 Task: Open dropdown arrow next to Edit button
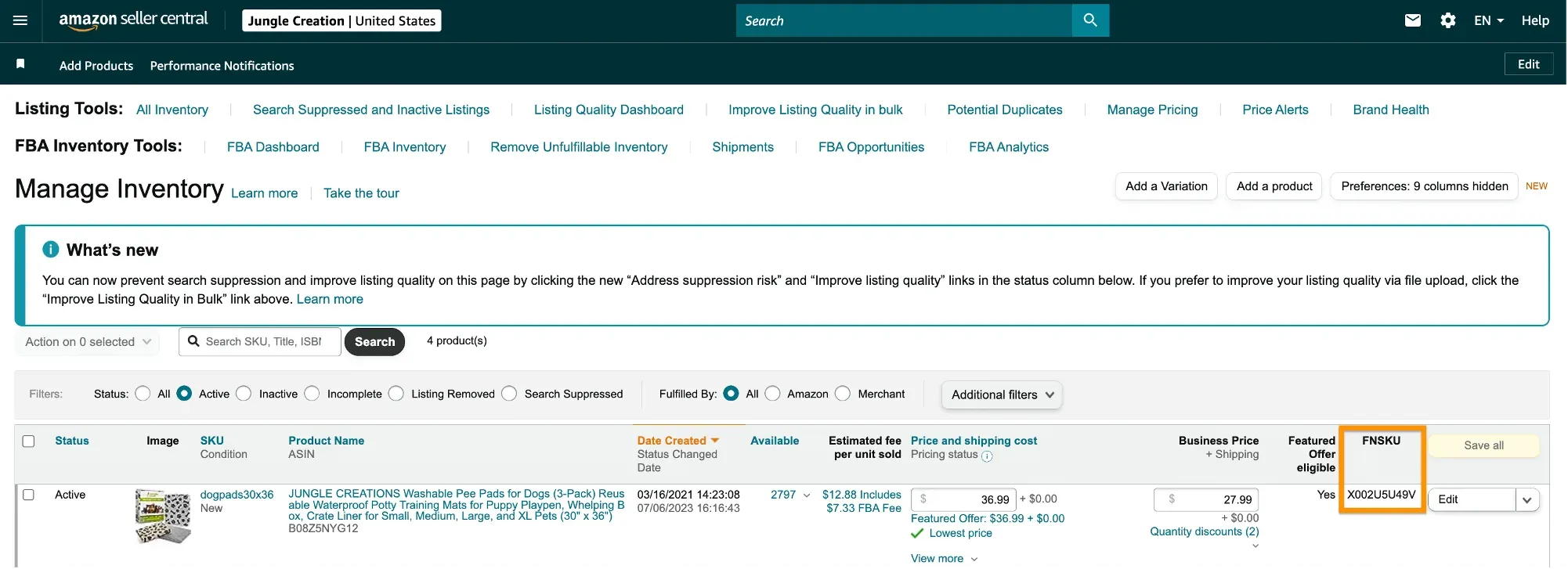coord(1527,500)
